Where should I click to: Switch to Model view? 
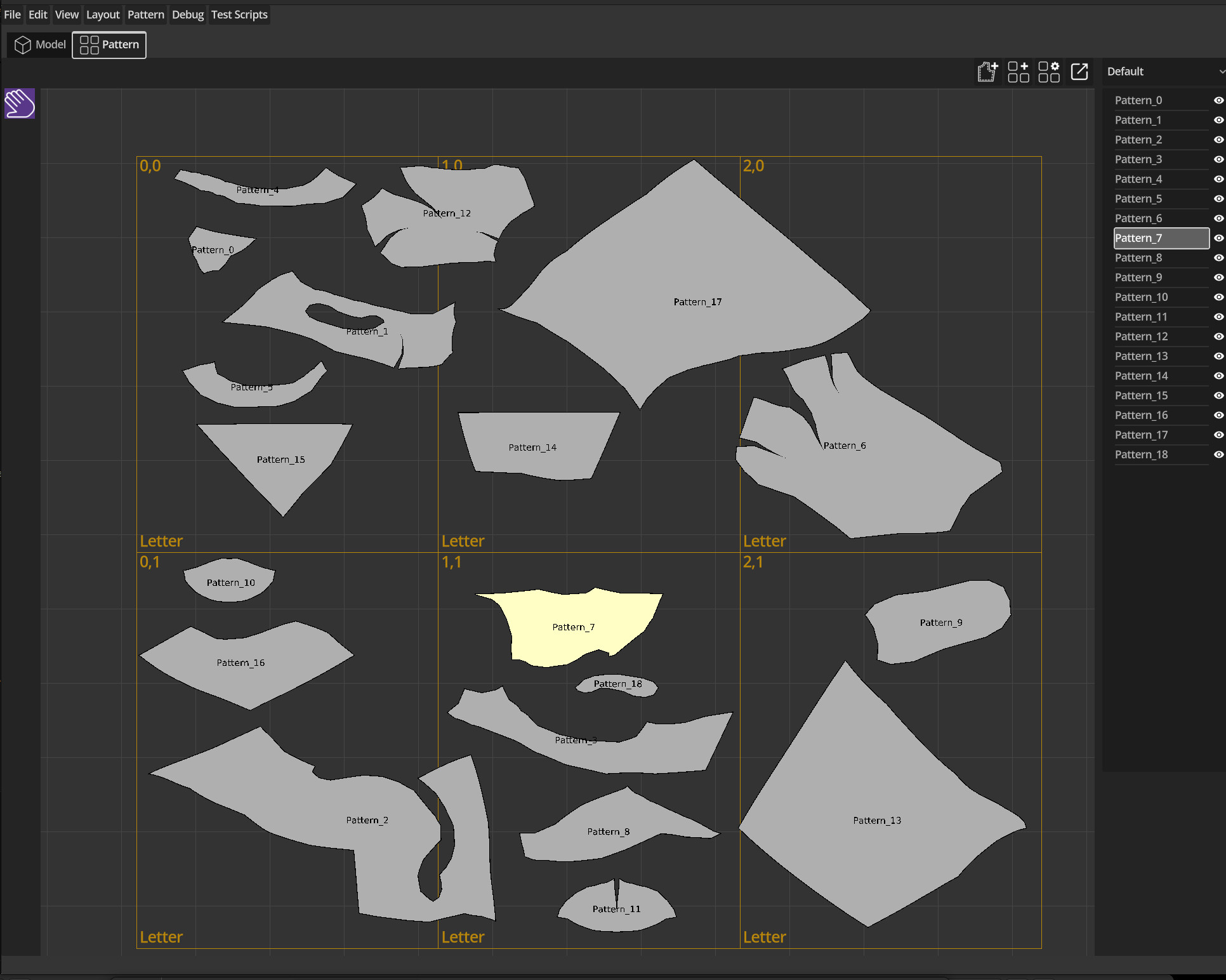(x=40, y=45)
